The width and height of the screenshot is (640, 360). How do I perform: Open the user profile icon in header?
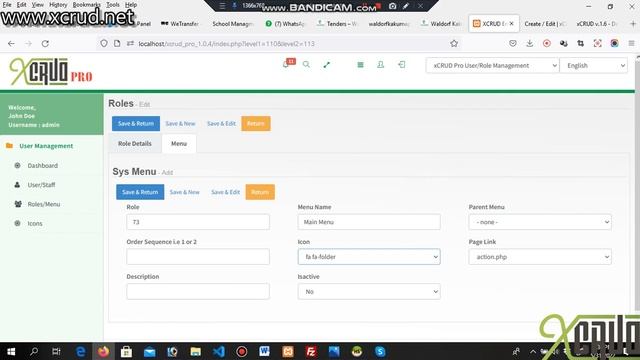coord(380,64)
